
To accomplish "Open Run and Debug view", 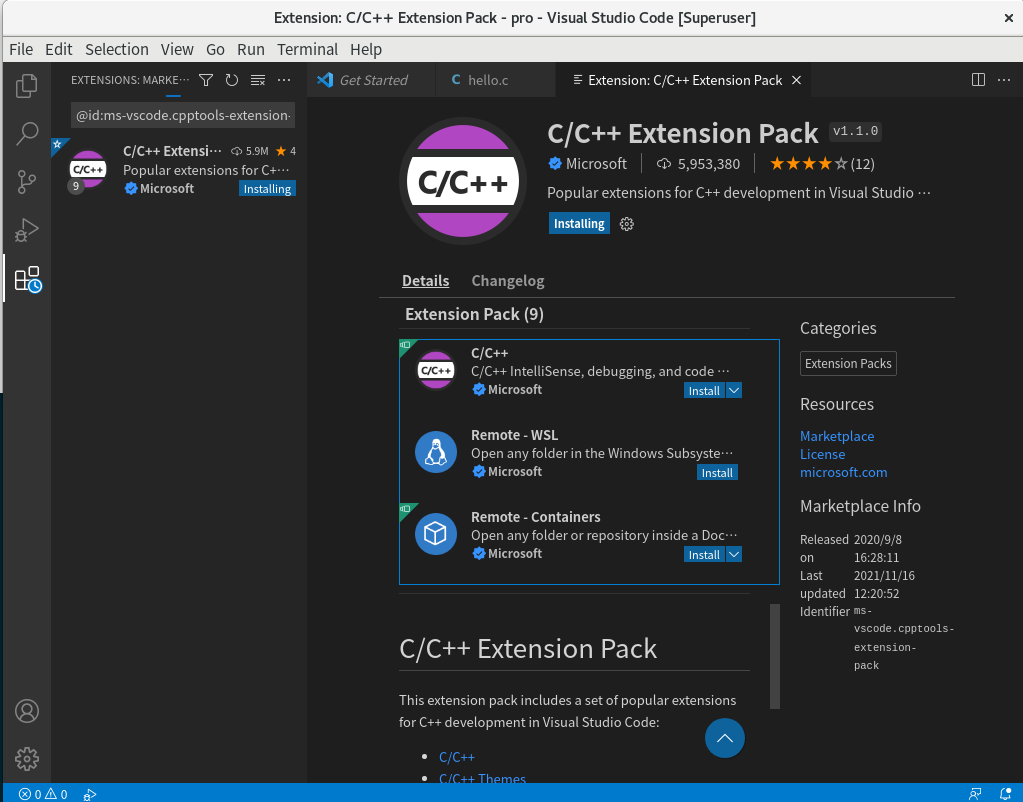I will (x=27, y=230).
